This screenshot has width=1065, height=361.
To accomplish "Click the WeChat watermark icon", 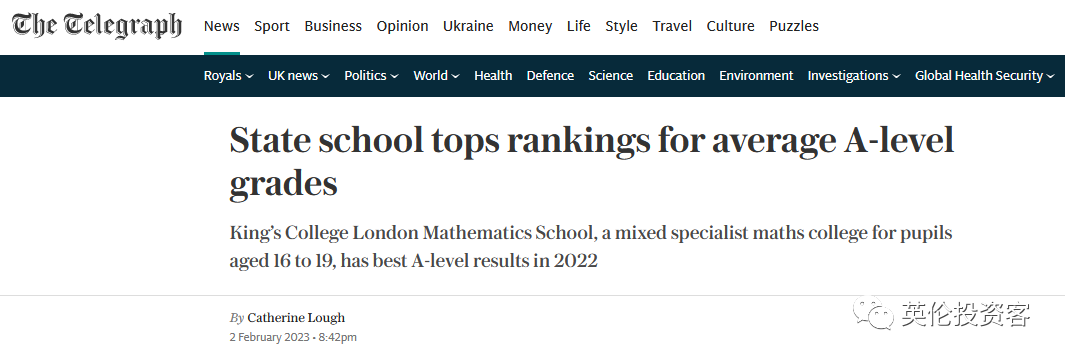I will tap(873, 314).
